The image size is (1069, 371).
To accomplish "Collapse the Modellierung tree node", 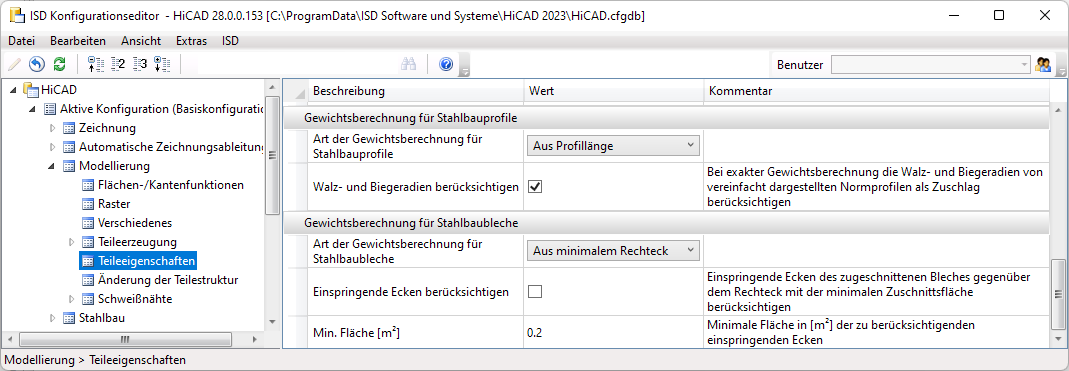I will [x=53, y=166].
